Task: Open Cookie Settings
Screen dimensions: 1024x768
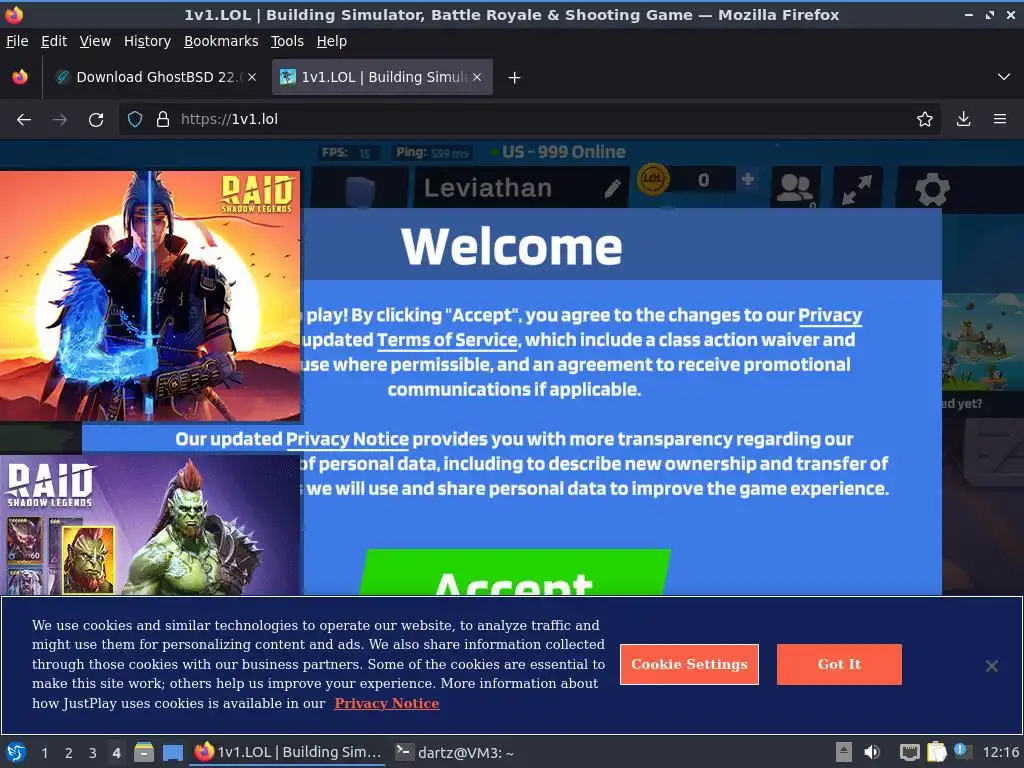Action: coord(689,664)
